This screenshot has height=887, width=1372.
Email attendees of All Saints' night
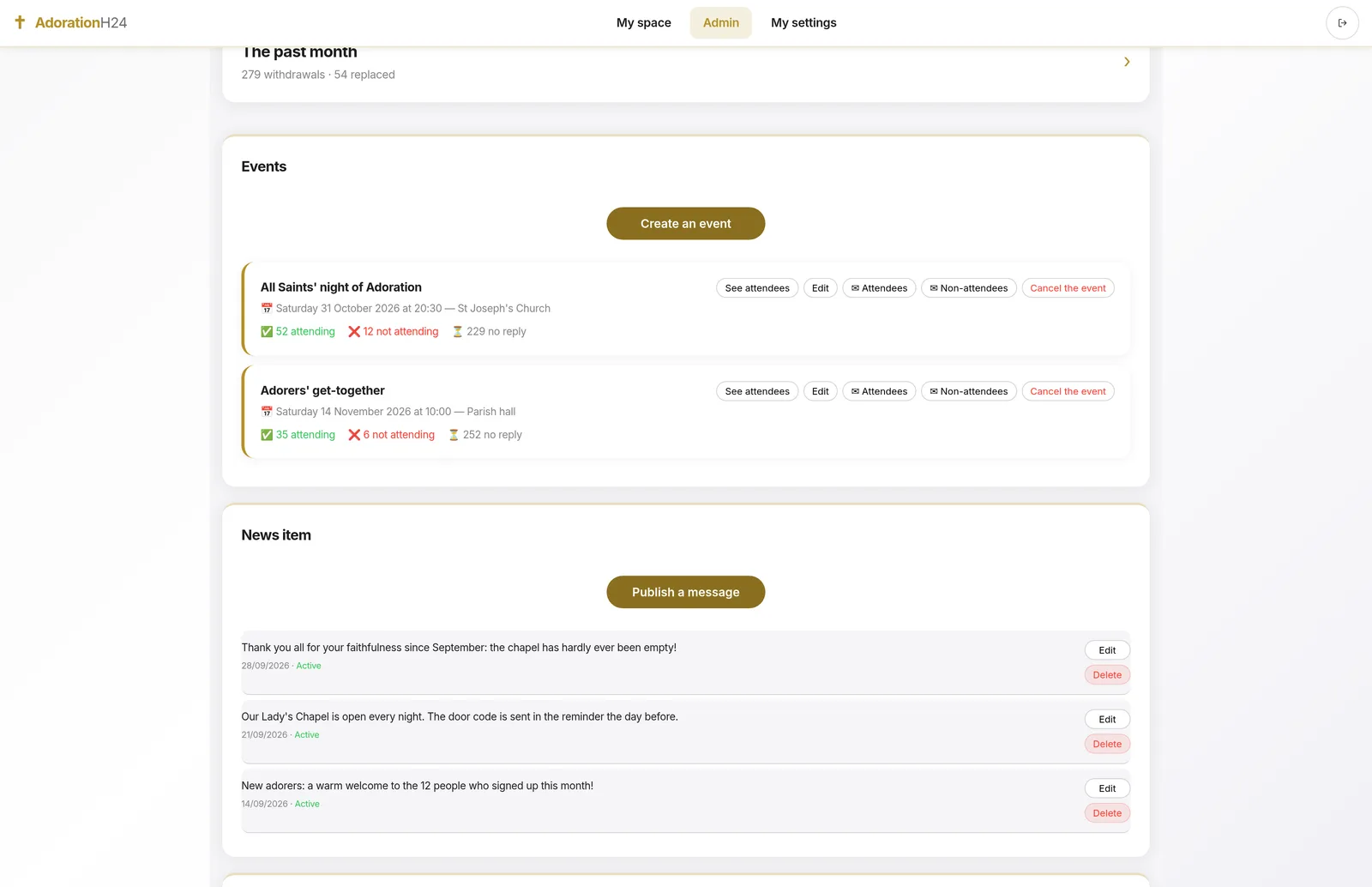tap(879, 288)
